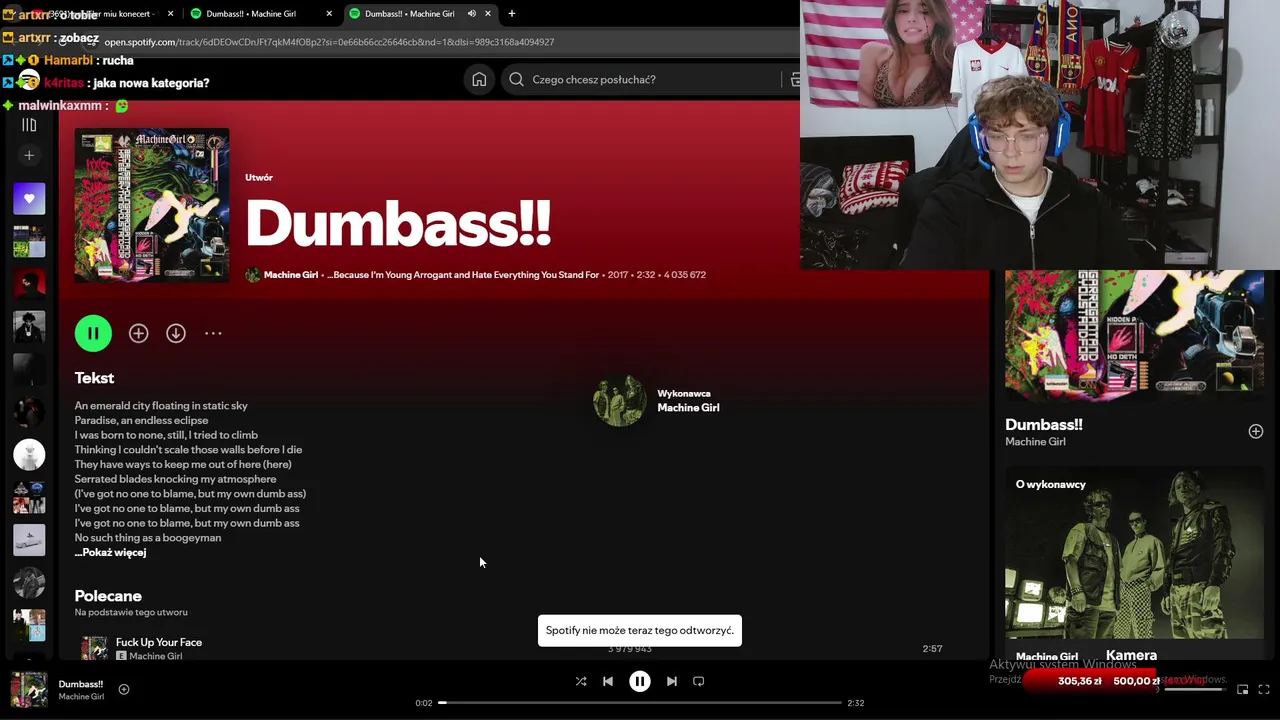1280x720 pixels.
Task: Select lyric line 'An emerald city floating in static sky'
Action: click(x=161, y=406)
